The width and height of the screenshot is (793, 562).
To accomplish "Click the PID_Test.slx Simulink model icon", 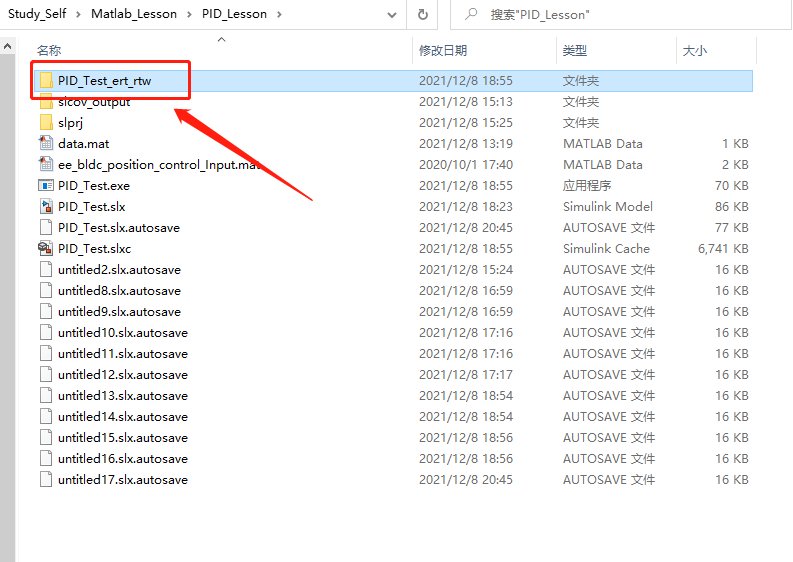I will (46, 206).
